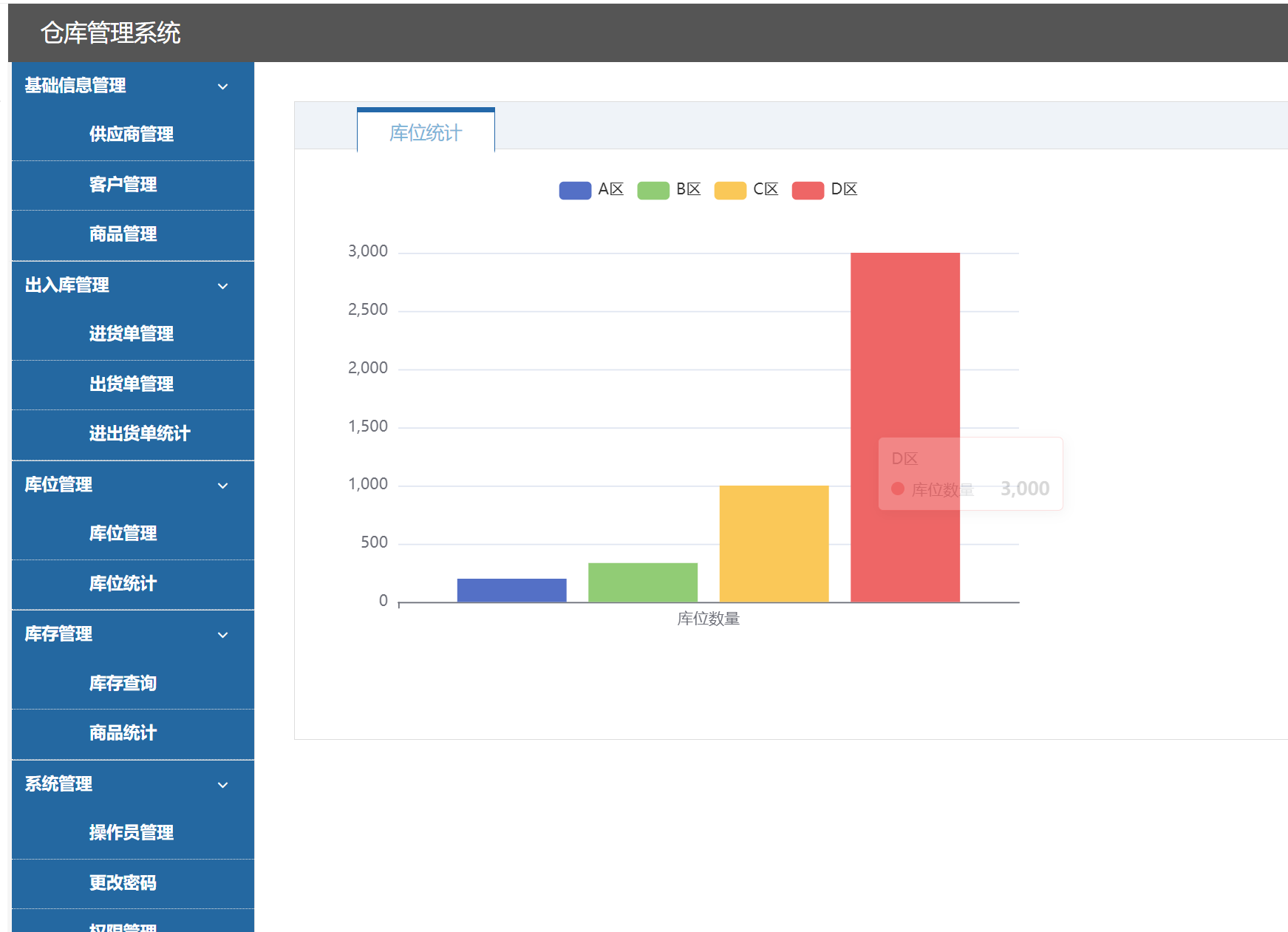Screen dimensions: 1288x932
Task: Switch to the 库位统计 tab
Action: coord(426,132)
